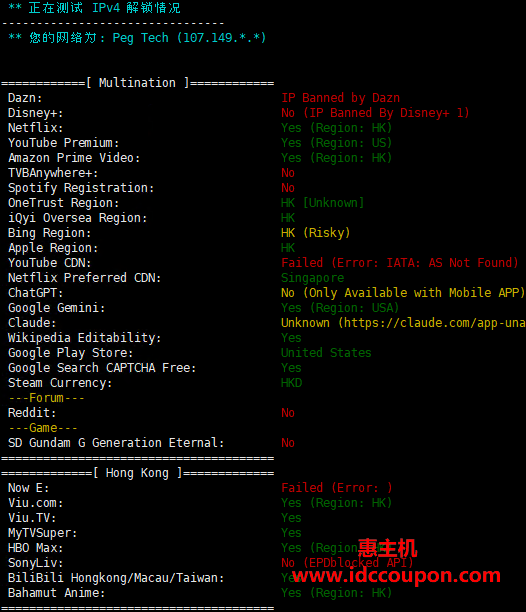Click the Disney+ banned result text

point(375,113)
